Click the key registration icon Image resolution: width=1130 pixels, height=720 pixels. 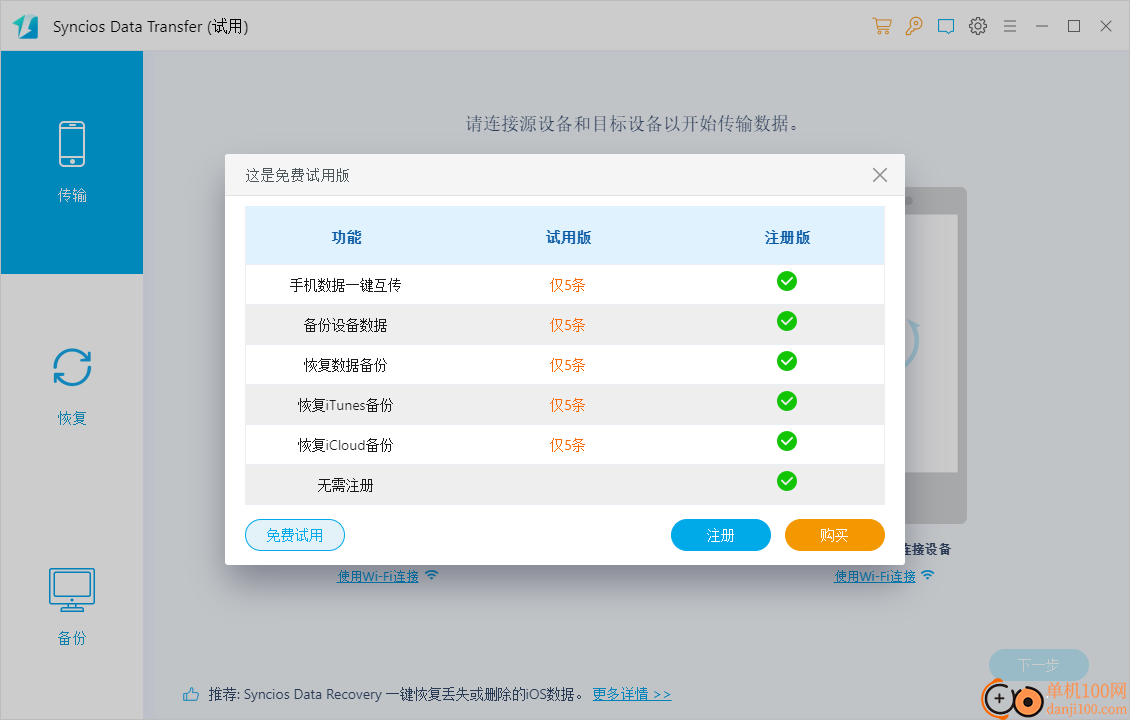pyautogui.click(x=914, y=26)
